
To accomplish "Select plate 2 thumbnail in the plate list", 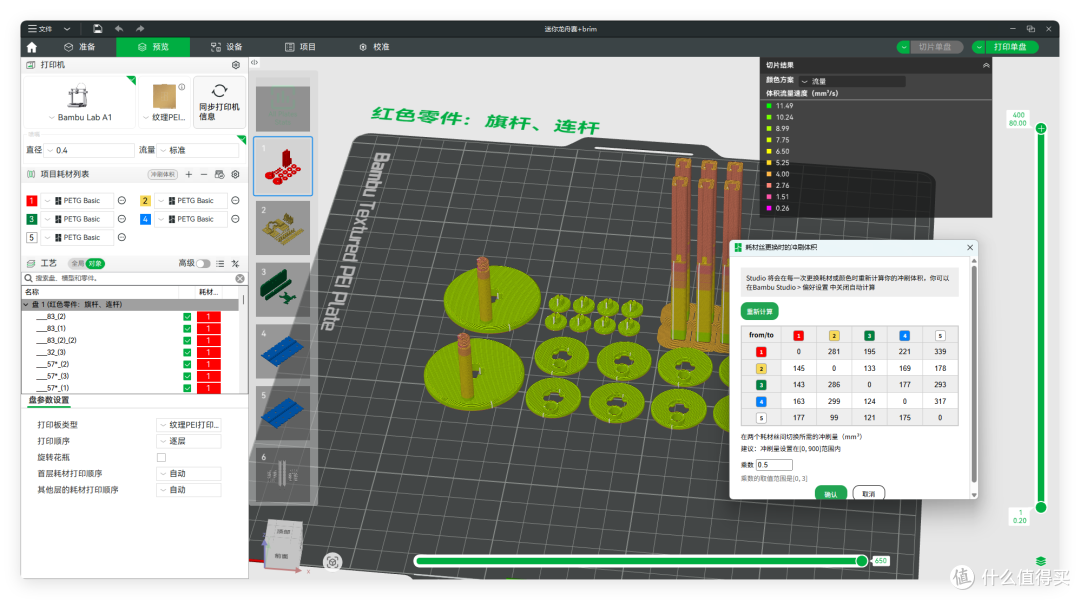I will point(283,228).
